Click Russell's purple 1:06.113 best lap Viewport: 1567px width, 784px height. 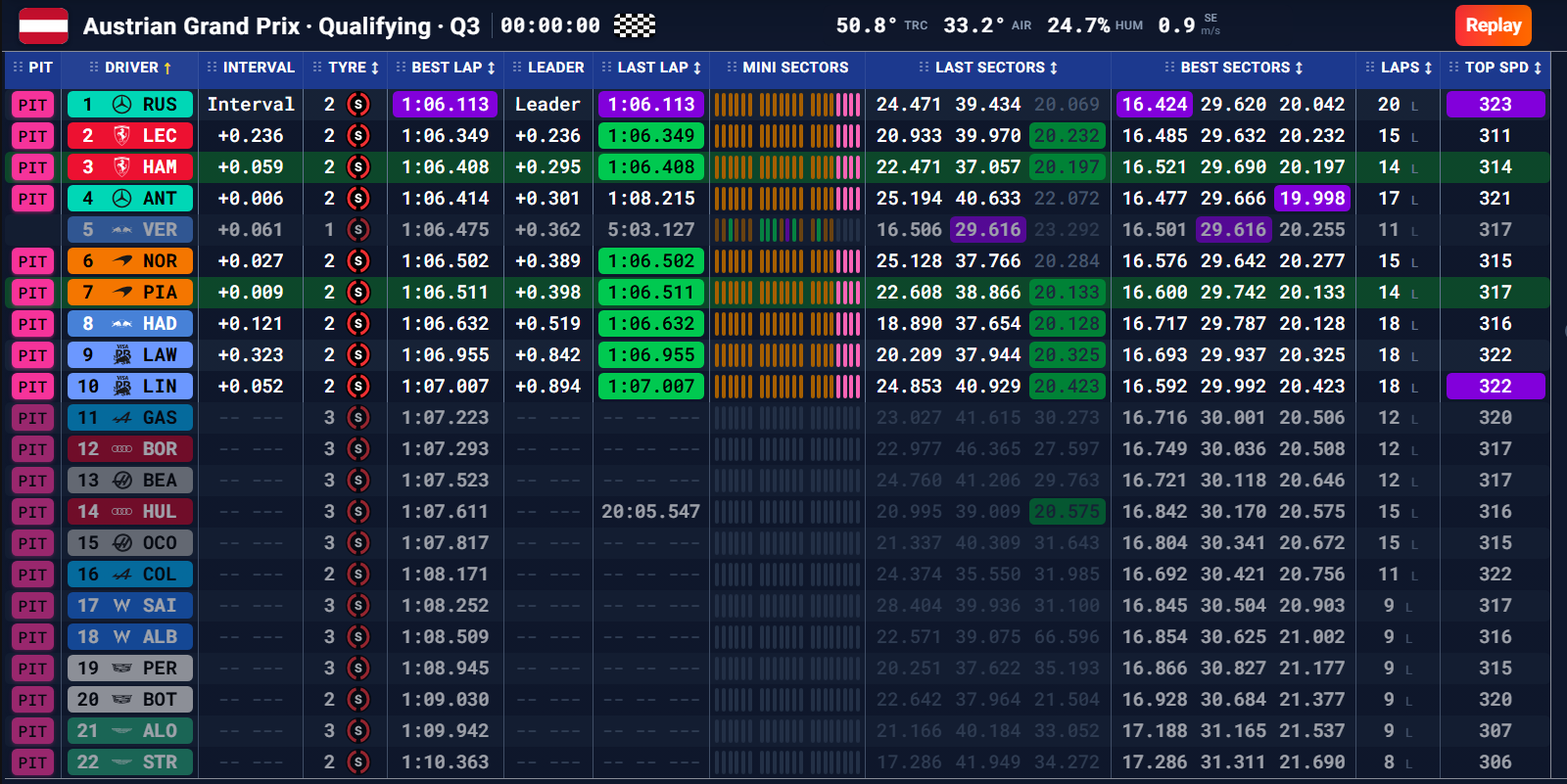[x=446, y=105]
